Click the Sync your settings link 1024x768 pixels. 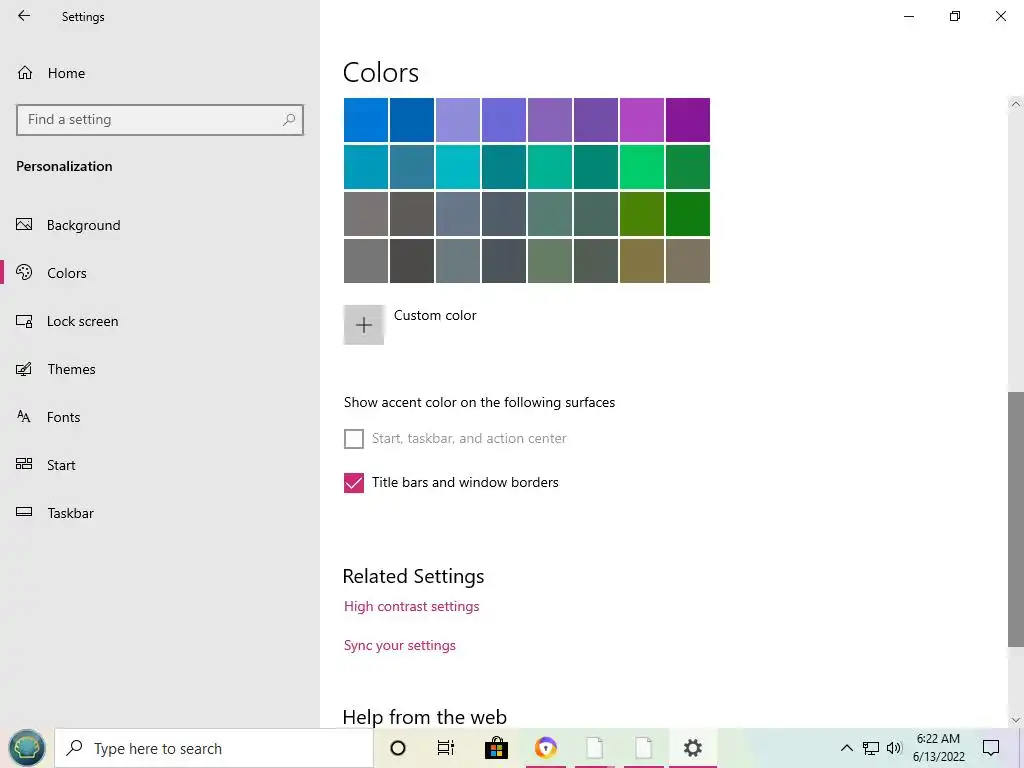[399, 645]
